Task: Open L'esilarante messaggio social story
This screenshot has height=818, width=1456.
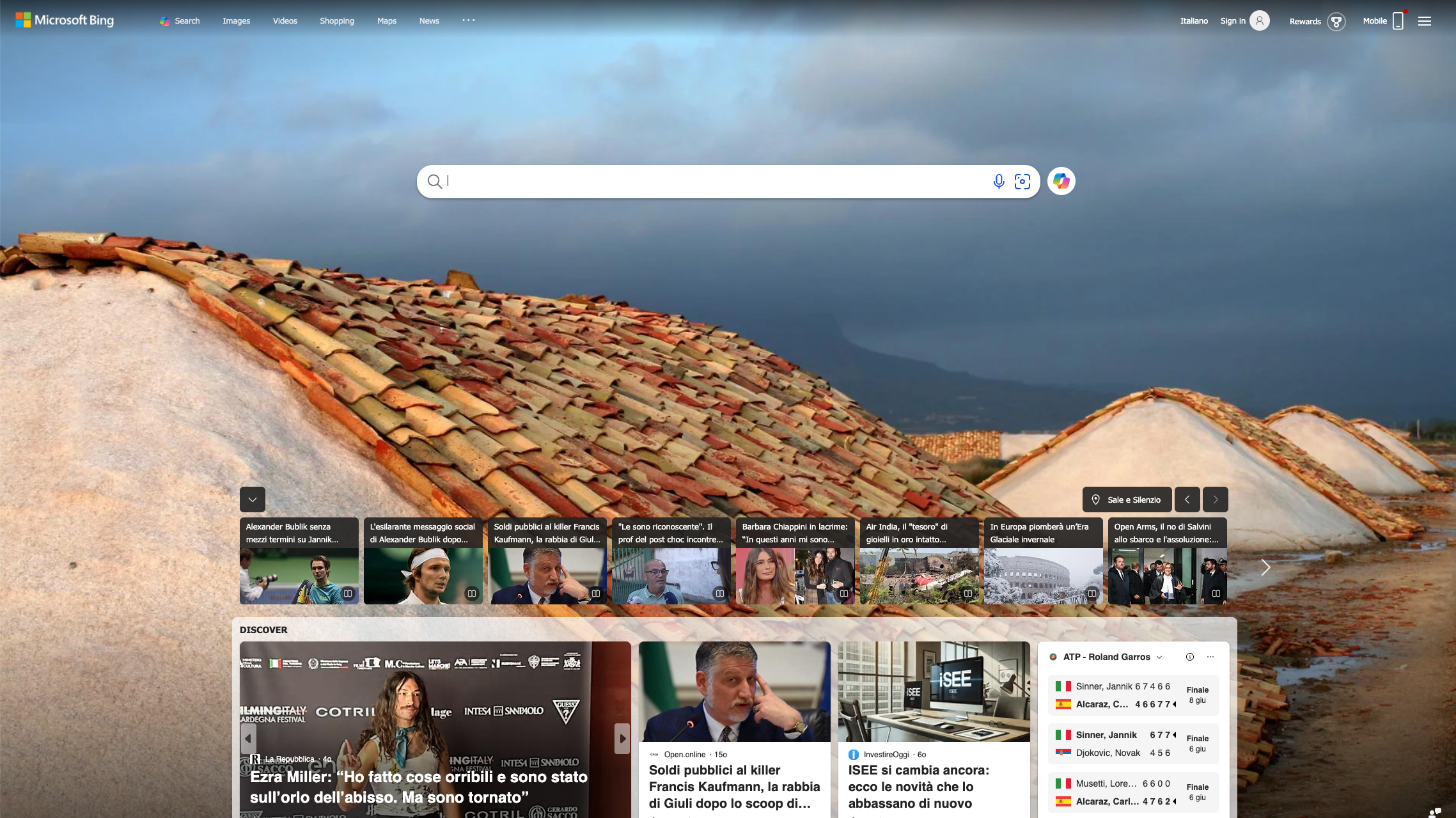Action: click(x=423, y=561)
